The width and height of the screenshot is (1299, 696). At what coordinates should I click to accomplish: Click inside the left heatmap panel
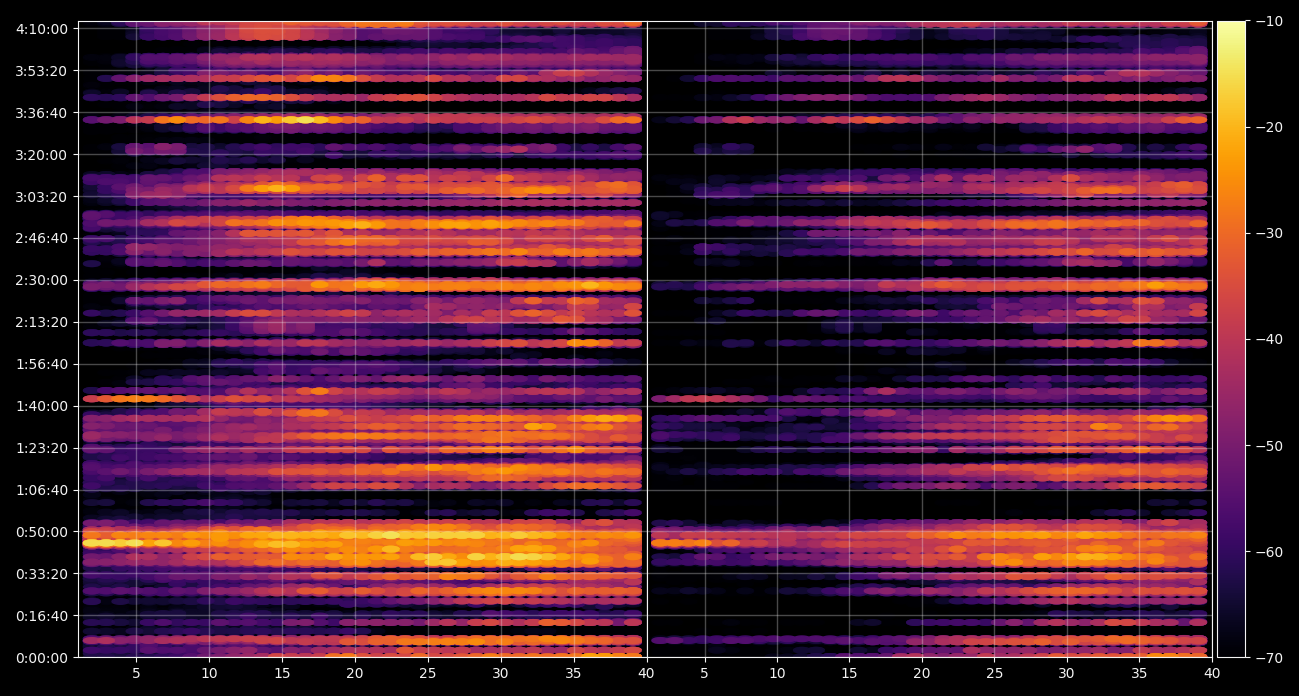[362, 339]
